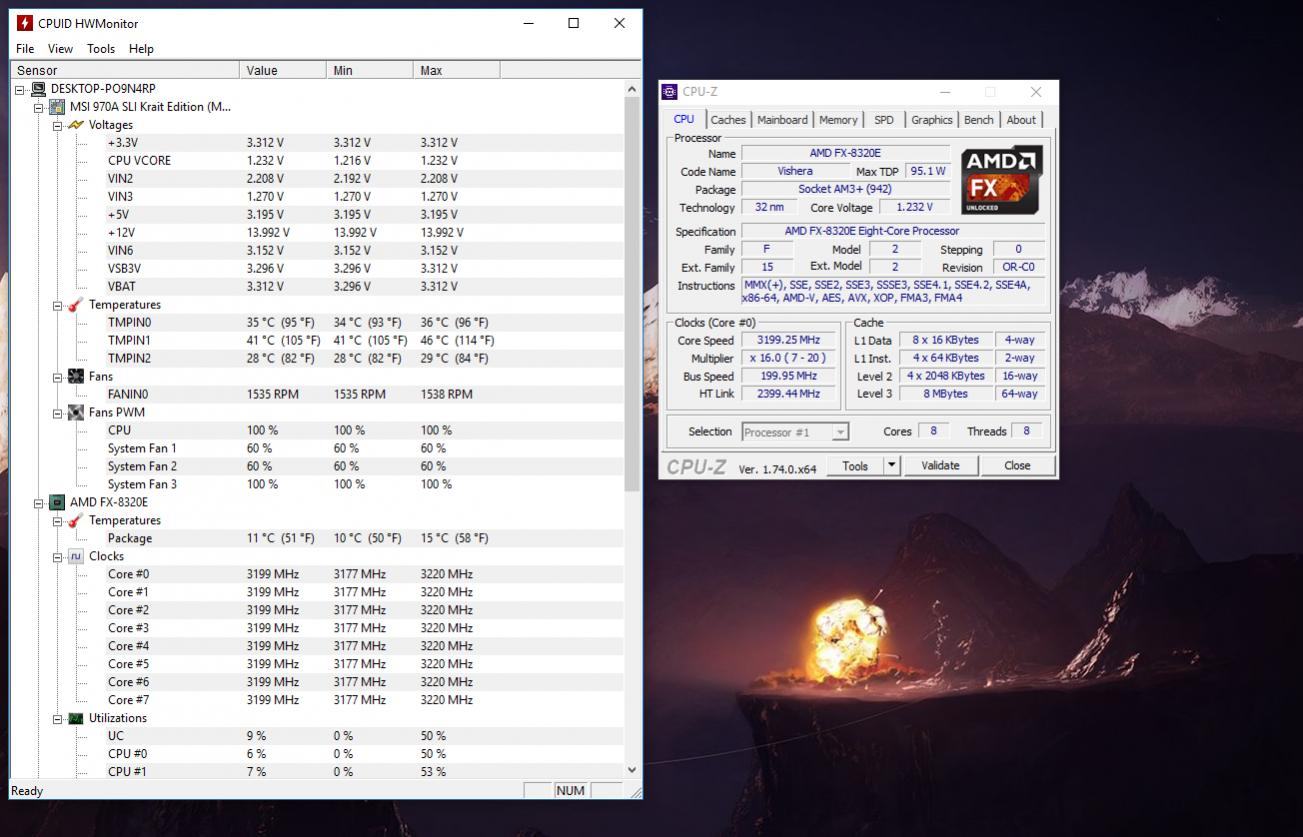Screen dimensions: 1303x837
Task: Click the CPU Temperatures thermometer icon
Action: 76,521
